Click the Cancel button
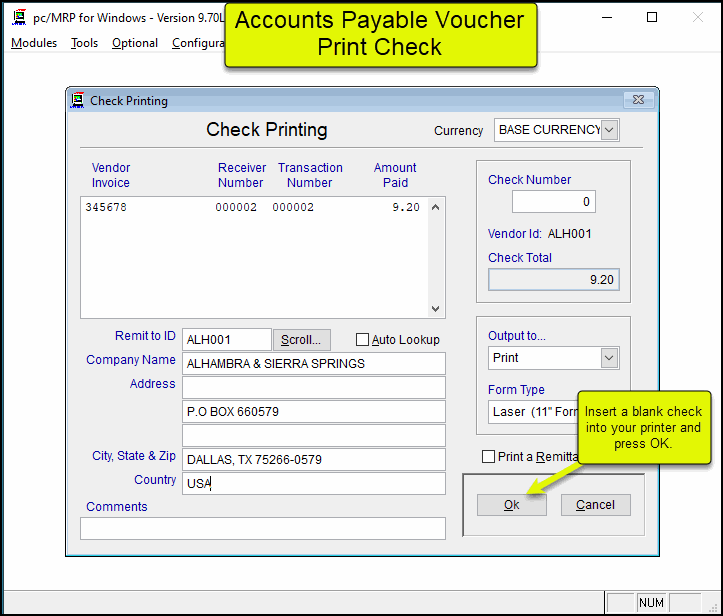The image size is (723, 616). click(x=595, y=505)
